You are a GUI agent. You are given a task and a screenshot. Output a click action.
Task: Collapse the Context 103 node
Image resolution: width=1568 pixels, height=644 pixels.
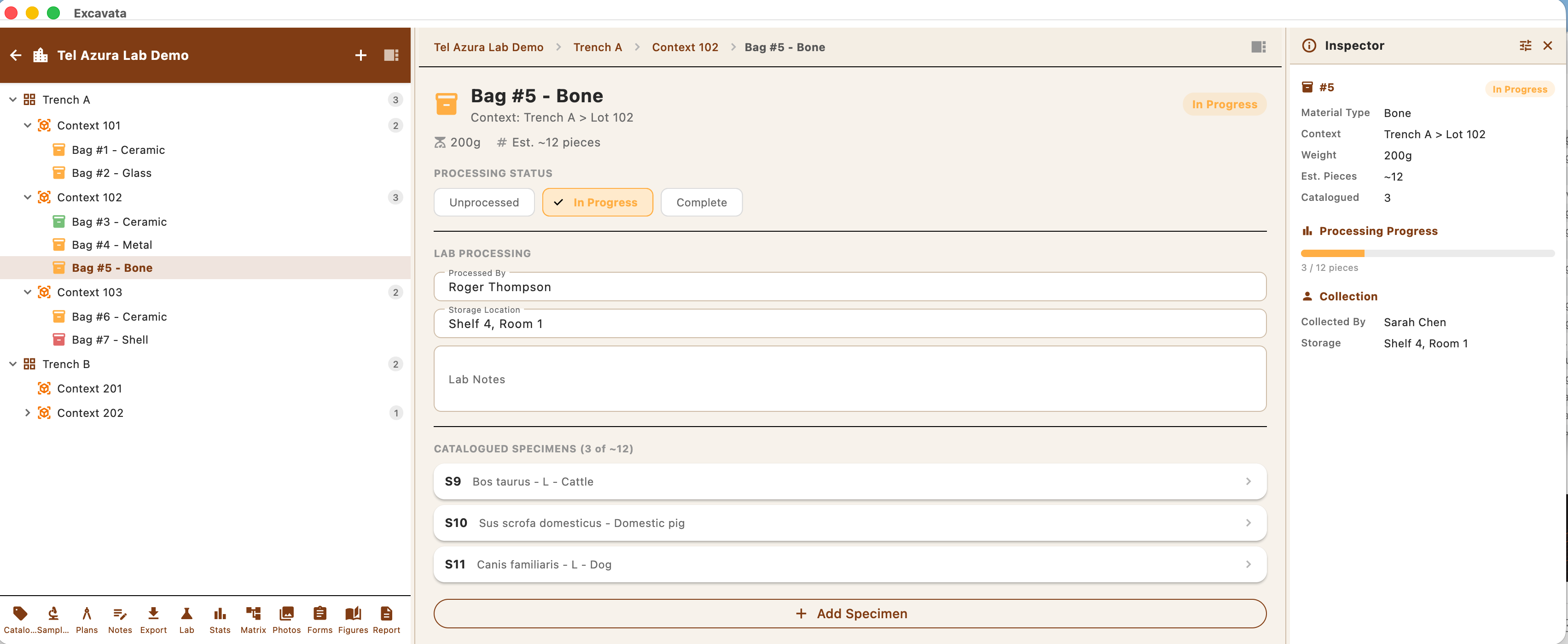[27, 293]
